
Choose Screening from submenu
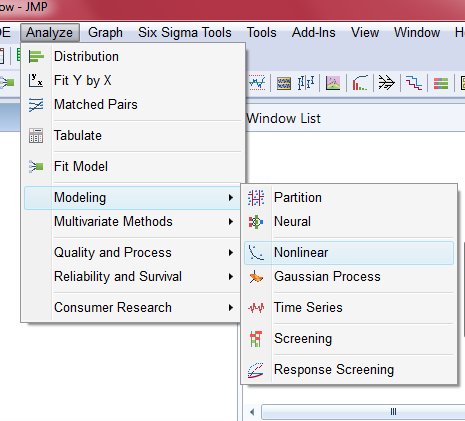click(349, 339)
